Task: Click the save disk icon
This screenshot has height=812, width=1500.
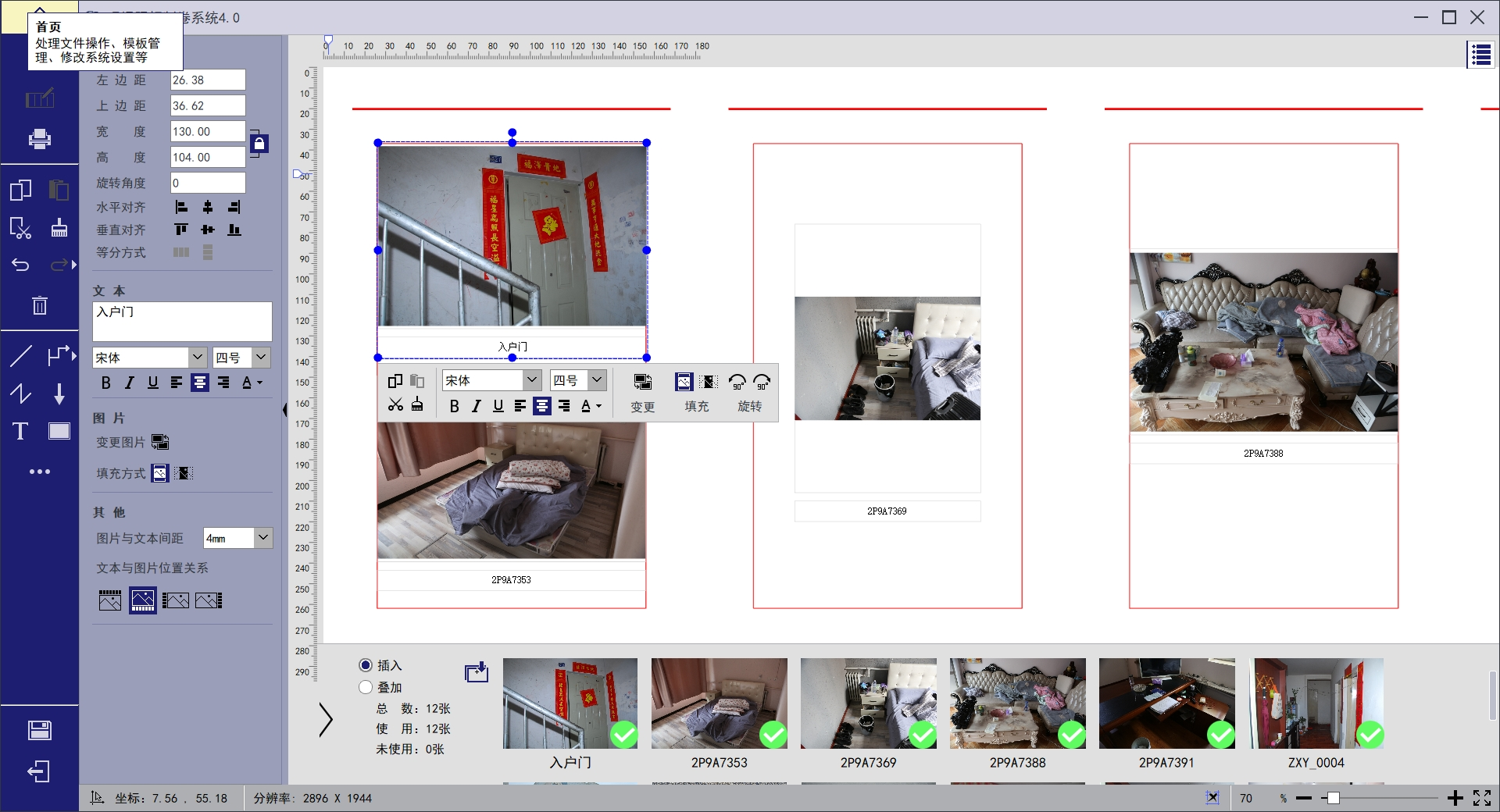Action: click(40, 730)
